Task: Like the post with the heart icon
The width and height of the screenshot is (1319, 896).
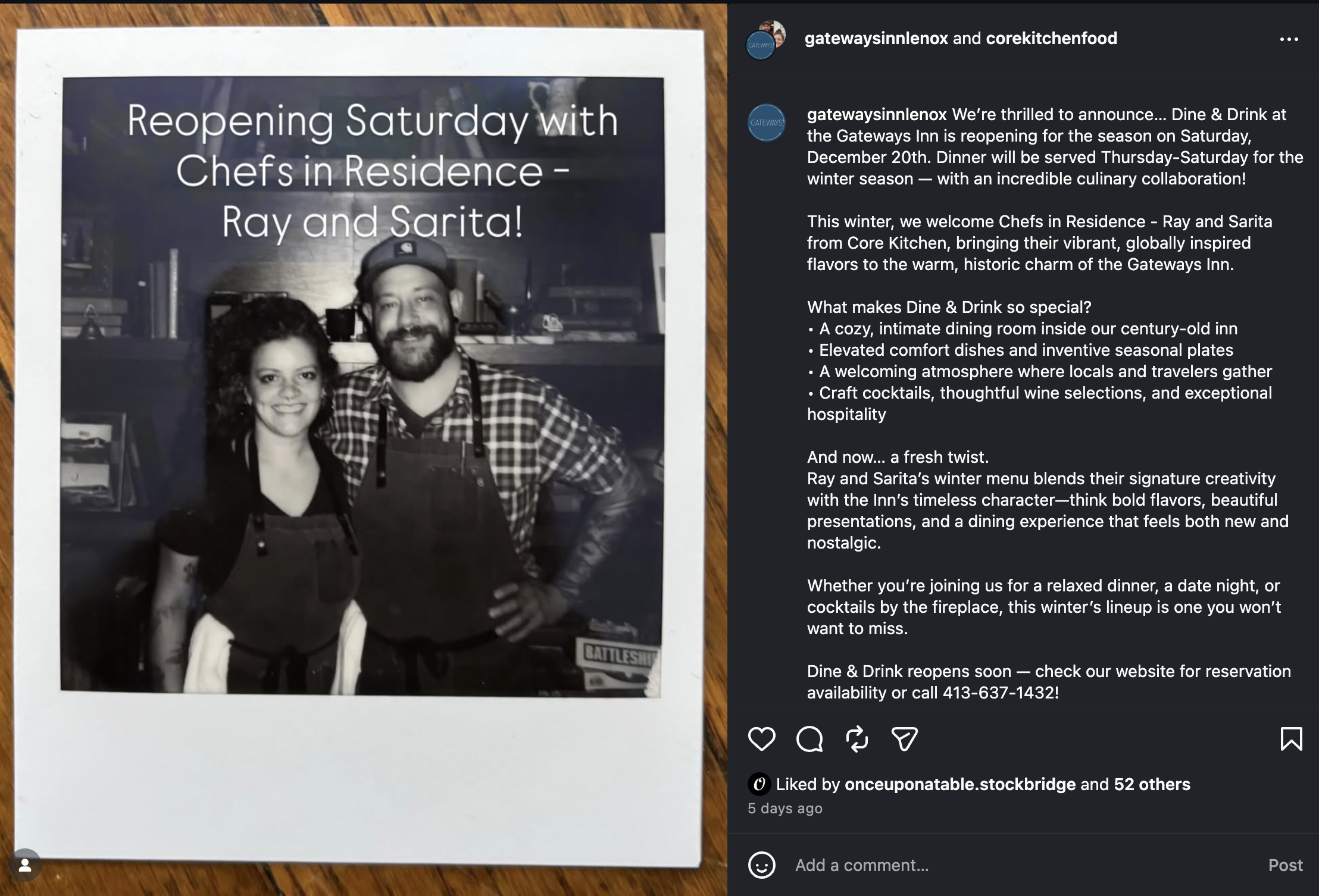Action: click(761, 739)
